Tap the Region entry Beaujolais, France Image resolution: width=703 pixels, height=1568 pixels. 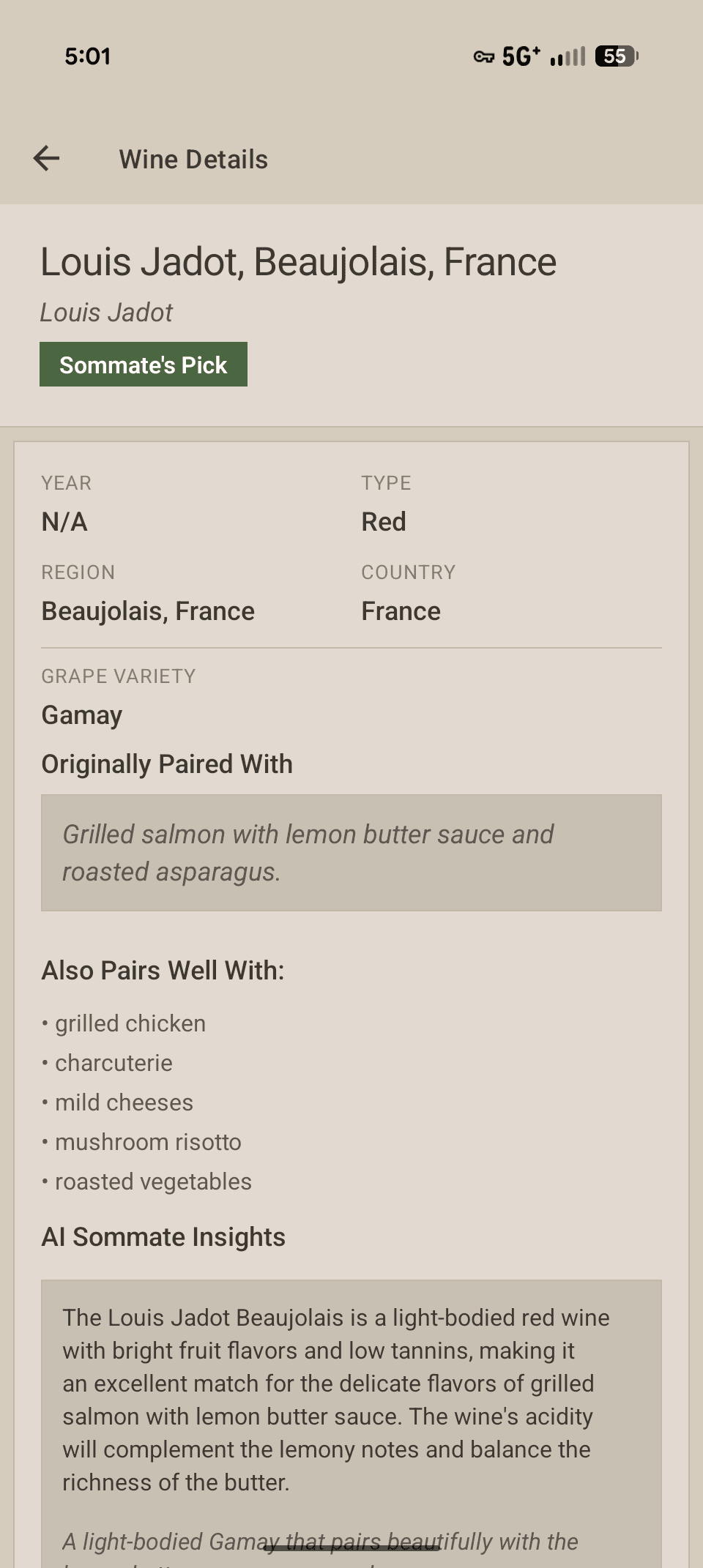(147, 610)
